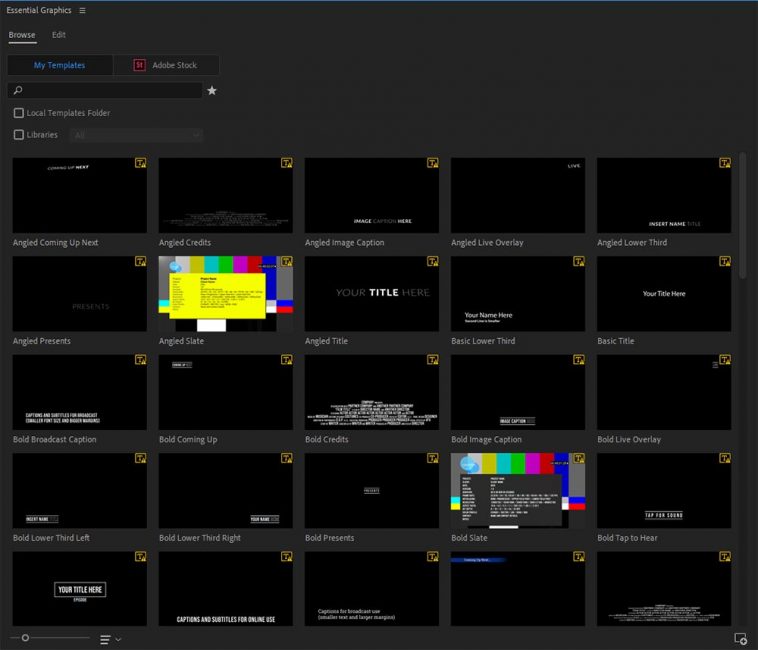The image size is (758, 650).
Task: Click the badge icon on Angled Slate thumbnail
Action: click(x=286, y=262)
